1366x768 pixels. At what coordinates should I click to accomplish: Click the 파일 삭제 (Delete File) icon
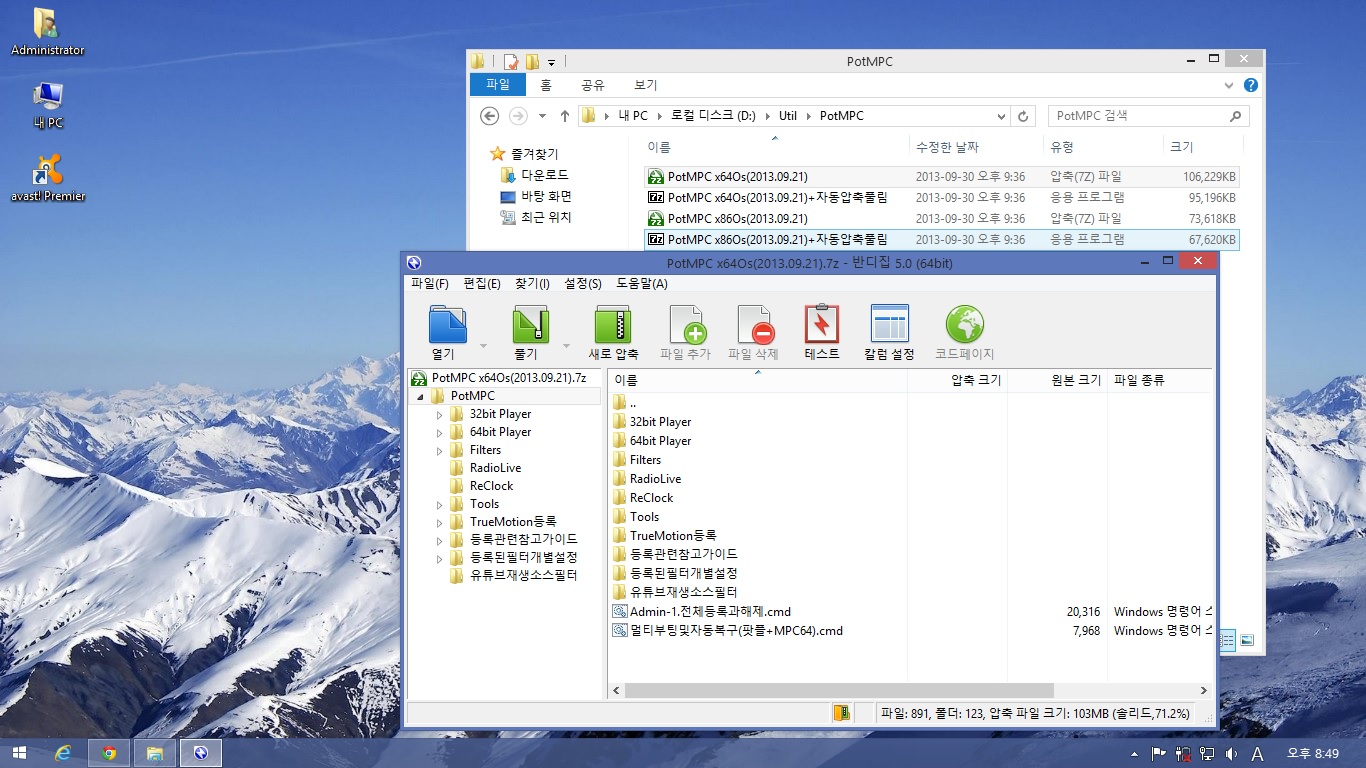(755, 325)
